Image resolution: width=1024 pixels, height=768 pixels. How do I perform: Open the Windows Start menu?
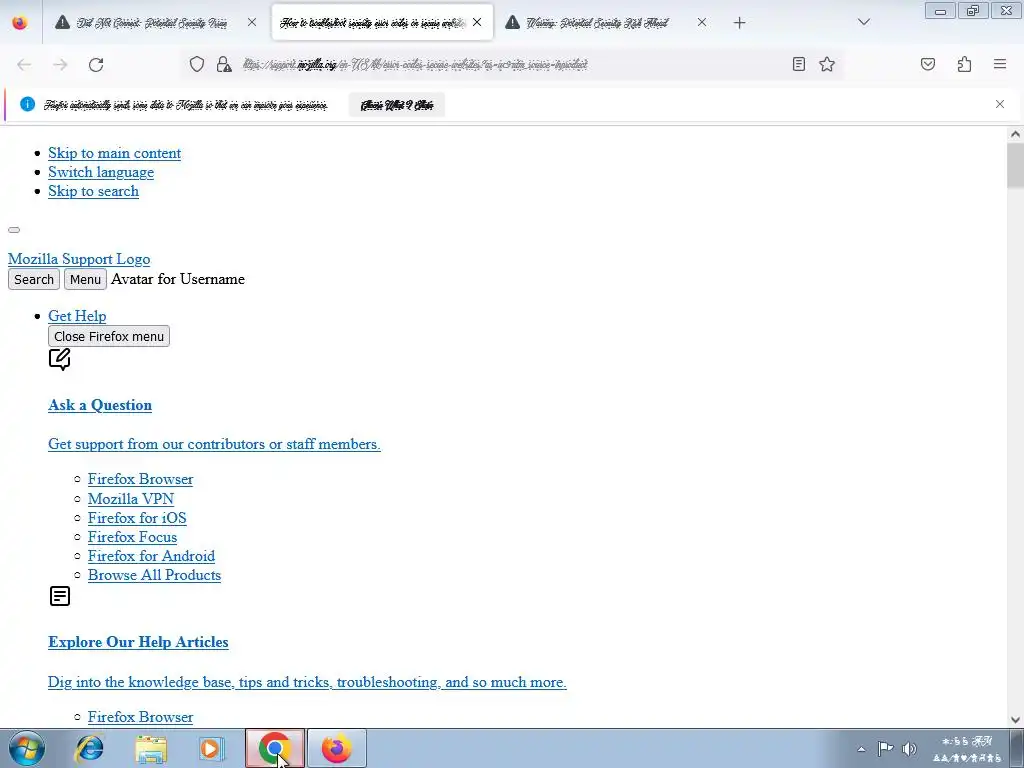click(26, 748)
